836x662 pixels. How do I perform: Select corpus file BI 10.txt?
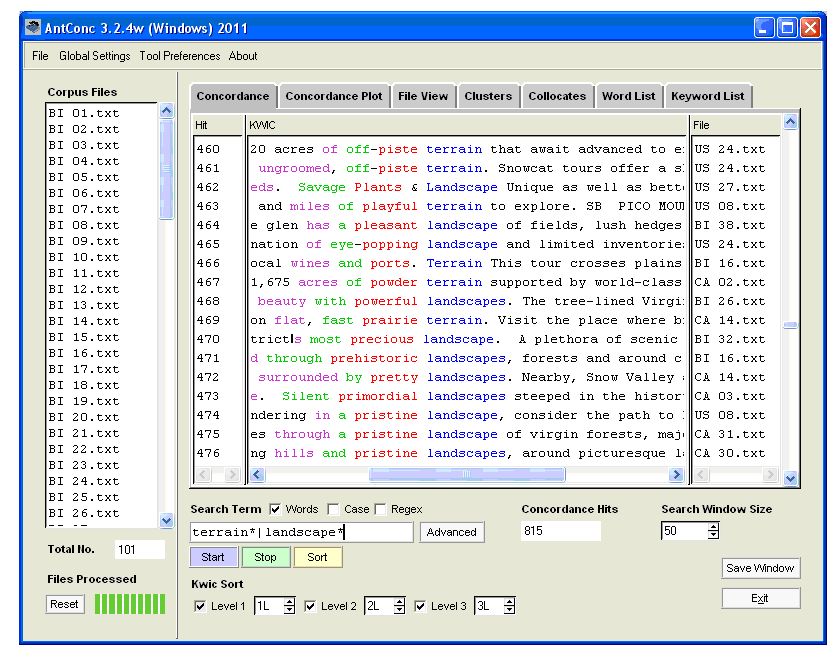coord(84,257)
